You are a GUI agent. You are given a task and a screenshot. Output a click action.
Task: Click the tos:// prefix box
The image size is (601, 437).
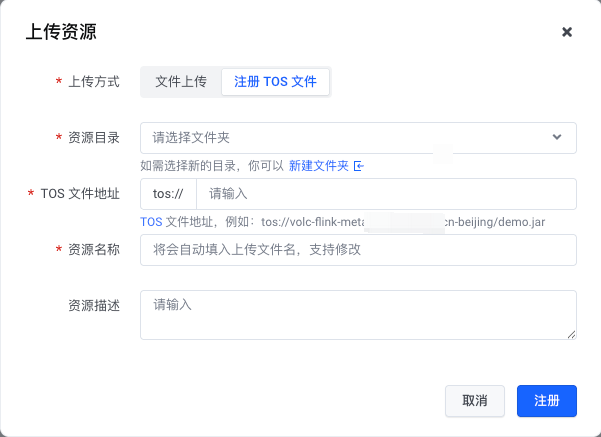click(x=168, y=194)
